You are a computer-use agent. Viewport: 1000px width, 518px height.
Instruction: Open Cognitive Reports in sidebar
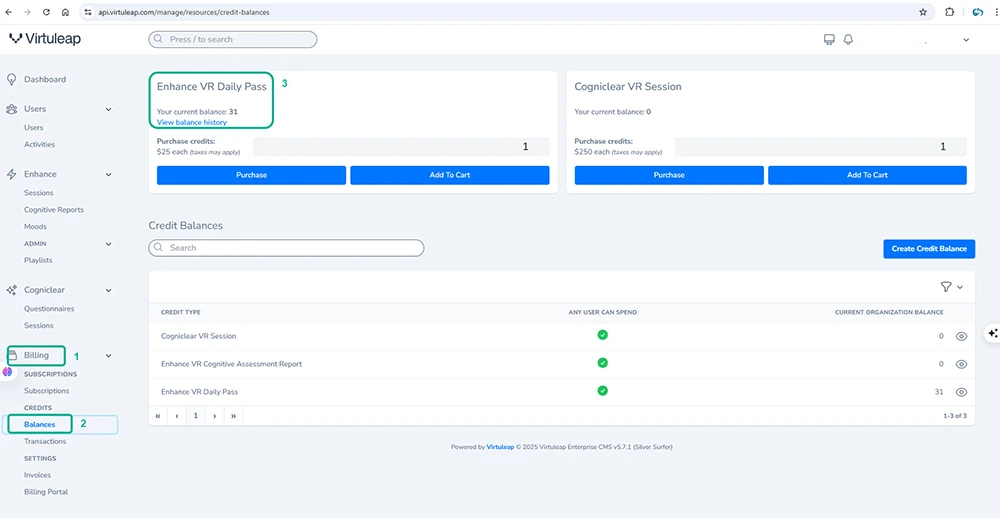pyautogui.click(x=54, y=209)
